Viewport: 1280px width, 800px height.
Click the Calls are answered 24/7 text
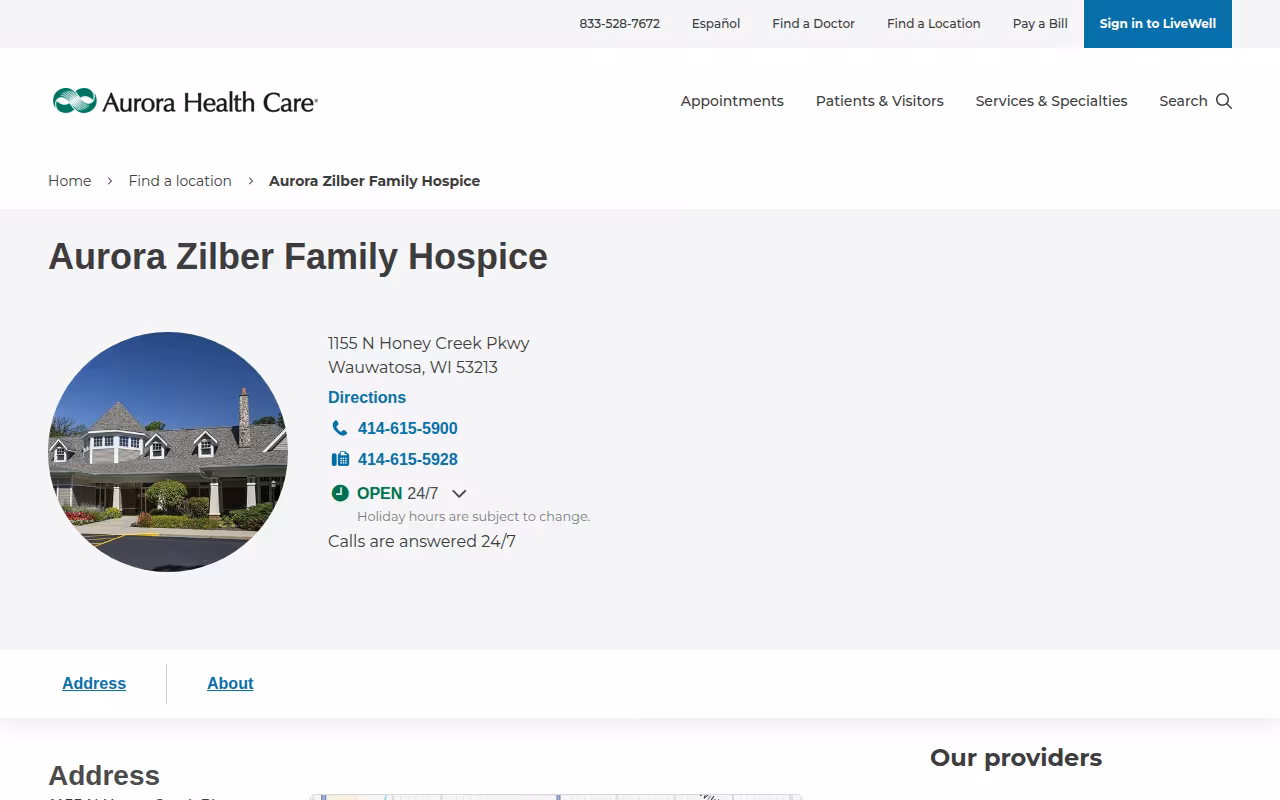pyautogui.click(x=422, y=541)
